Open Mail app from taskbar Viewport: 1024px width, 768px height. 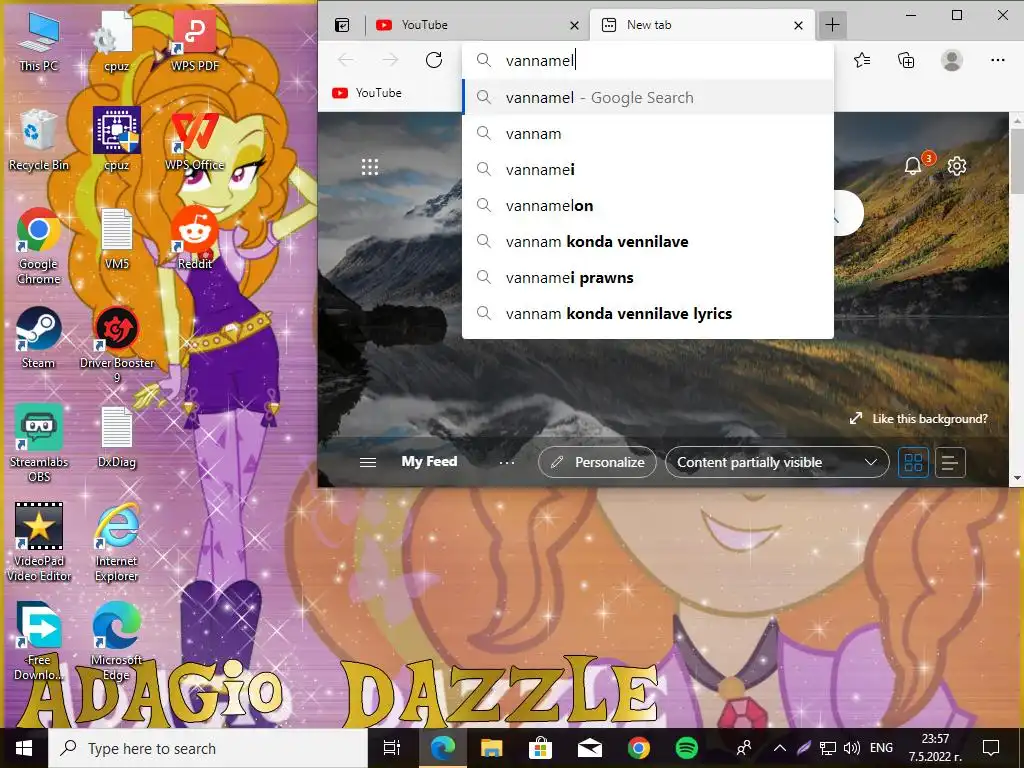pos(590,748)
